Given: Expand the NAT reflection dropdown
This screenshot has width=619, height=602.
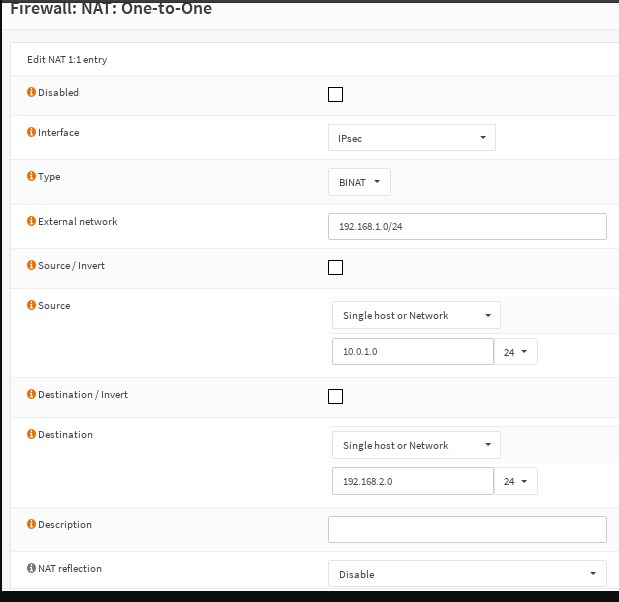Looking at the screenshot, I should [x=467, y=574].
